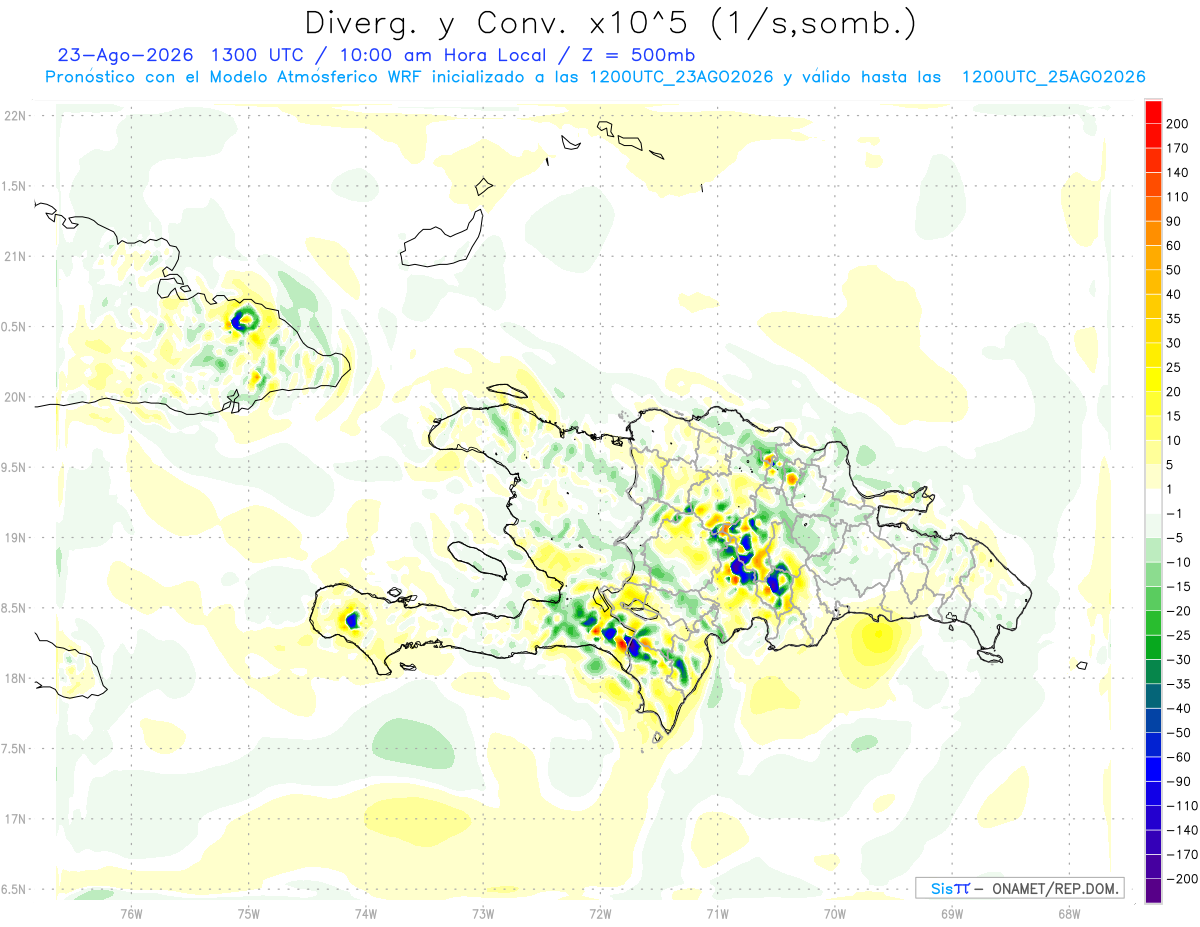
Task: Click the 17N latitude label
Action: [14, 819]
